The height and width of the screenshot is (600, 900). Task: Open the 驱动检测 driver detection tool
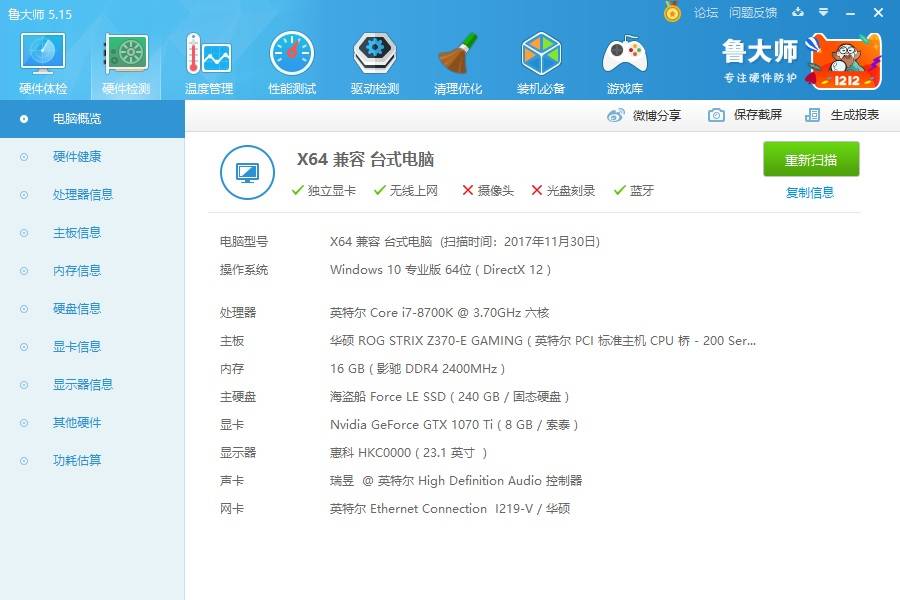tap(374, 60)
